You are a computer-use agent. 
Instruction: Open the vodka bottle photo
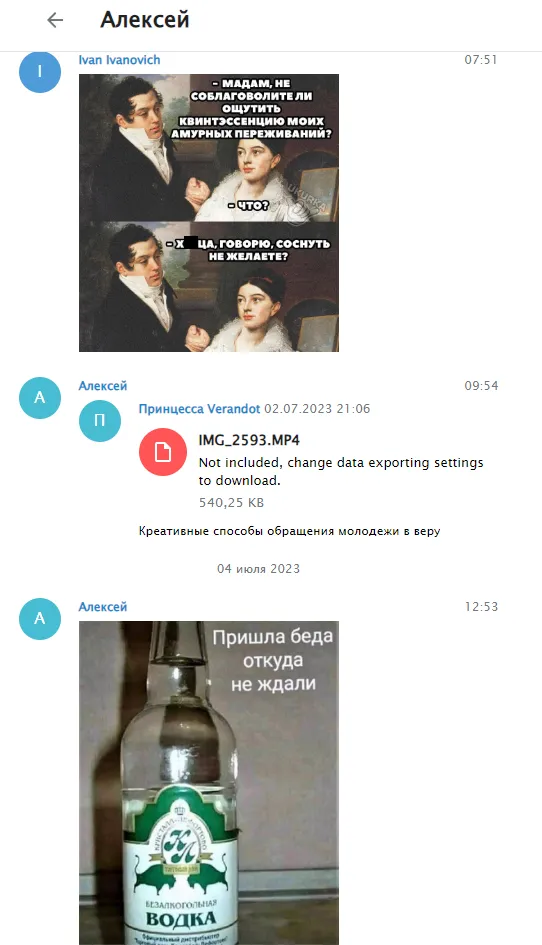coord(209,783)
